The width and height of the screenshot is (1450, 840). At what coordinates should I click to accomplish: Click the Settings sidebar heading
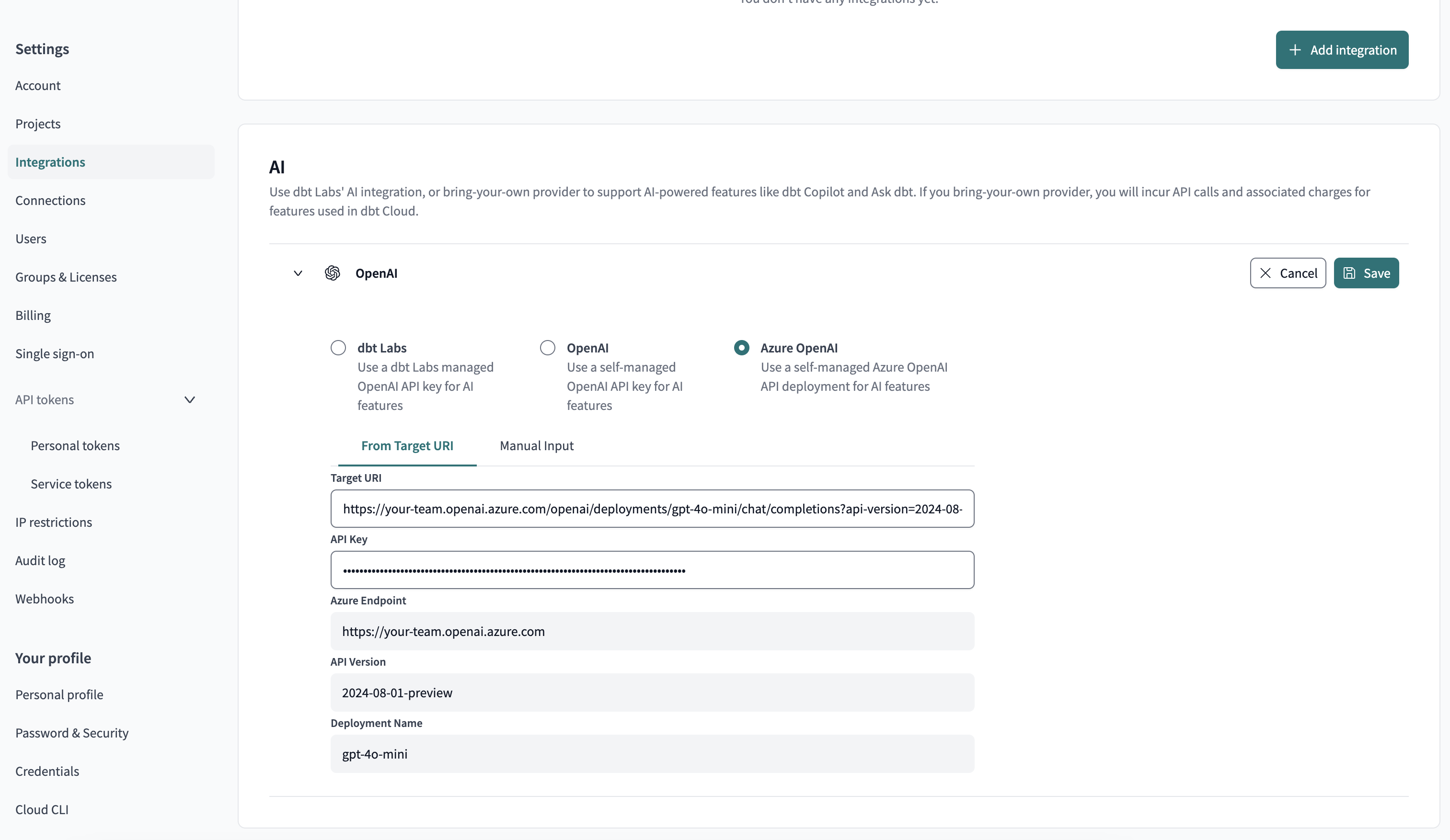42,49
